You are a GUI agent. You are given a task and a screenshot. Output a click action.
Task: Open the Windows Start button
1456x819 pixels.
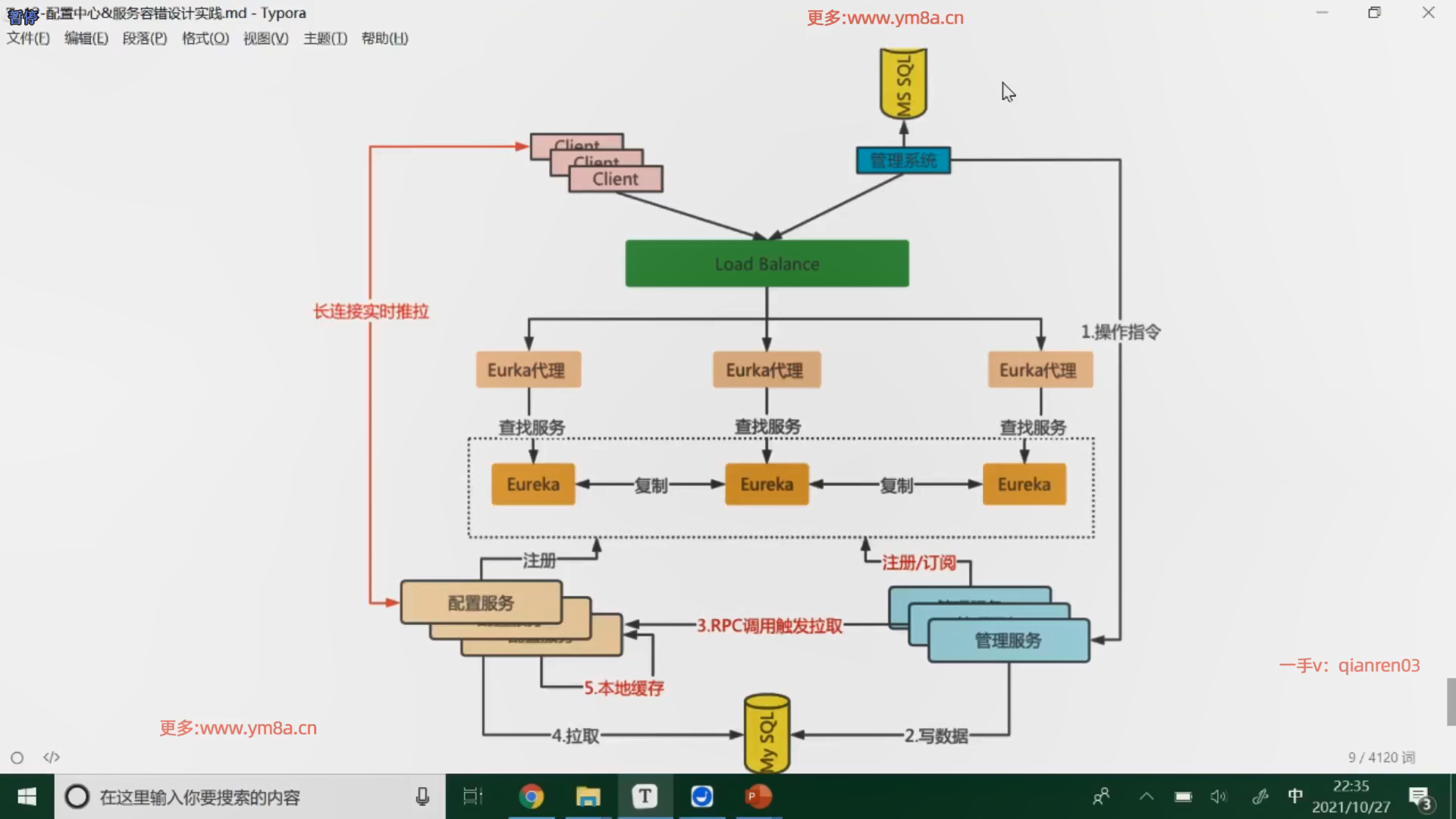click(27, 796)
